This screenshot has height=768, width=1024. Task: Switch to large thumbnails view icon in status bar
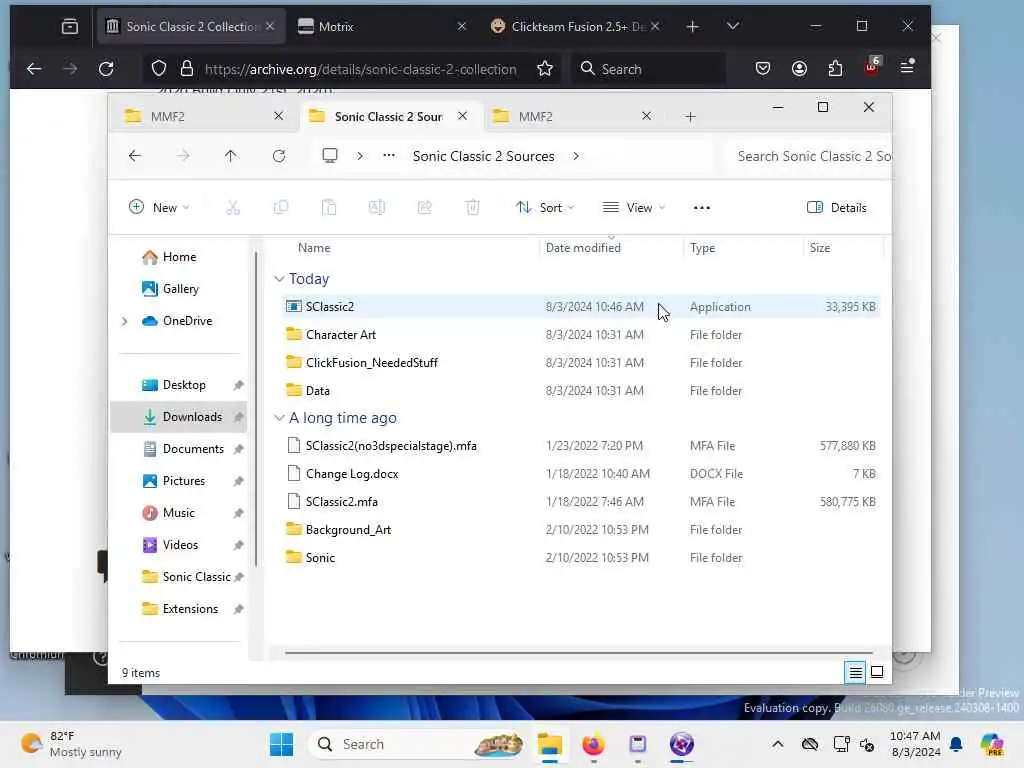point(877,672)
